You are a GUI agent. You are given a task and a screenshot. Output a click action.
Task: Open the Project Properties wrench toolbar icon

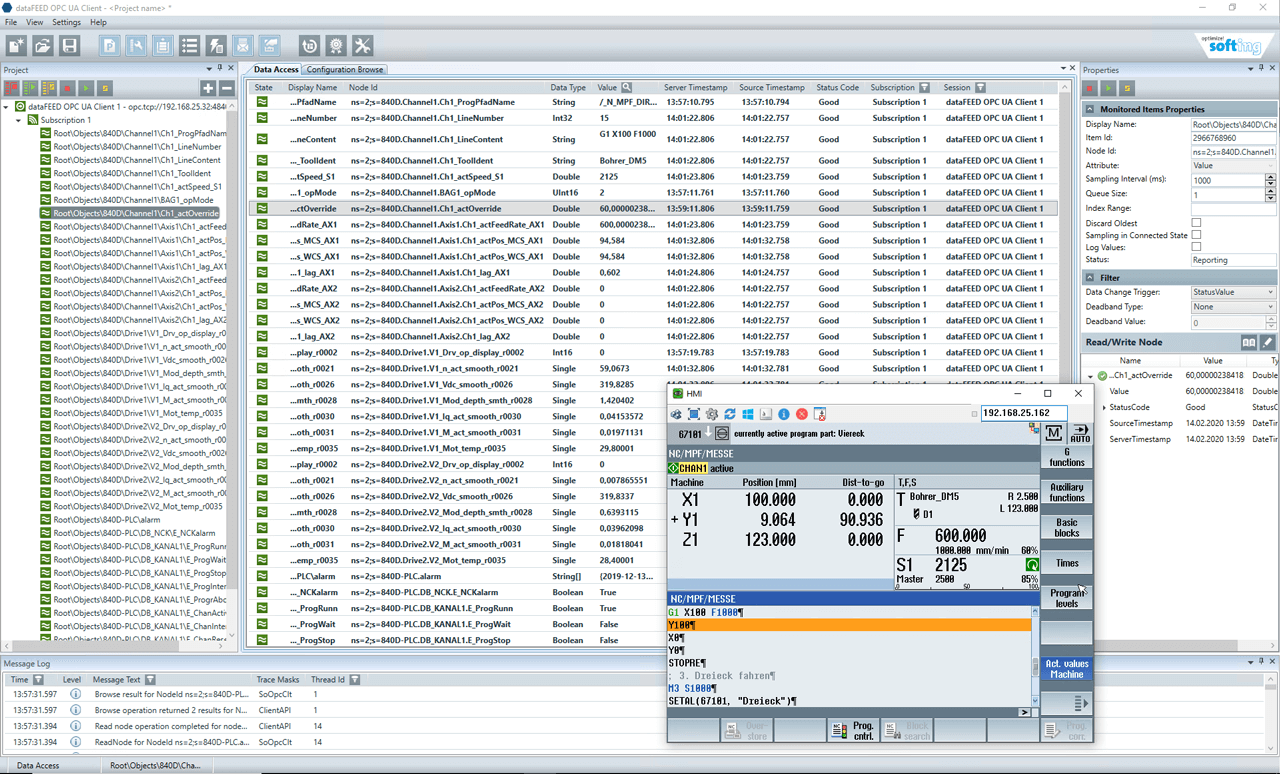135,45
